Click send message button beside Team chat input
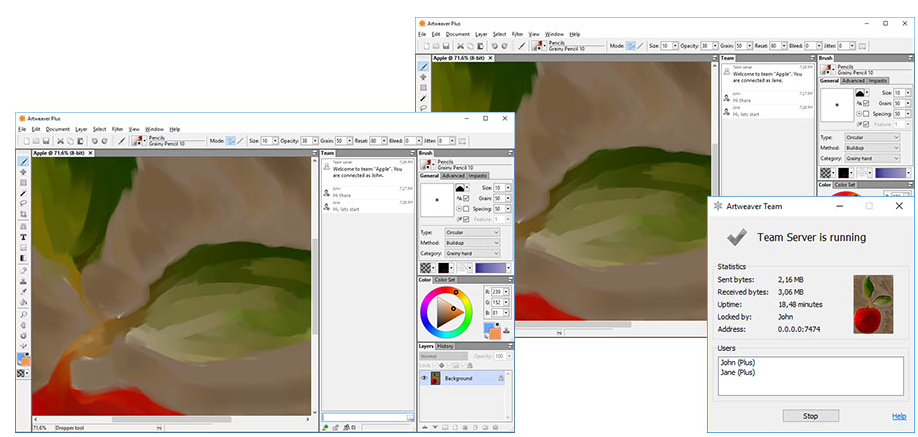Image resolution: width=918 pixels, height=437 pixels. pyautogui.click(x=410, y=417)
